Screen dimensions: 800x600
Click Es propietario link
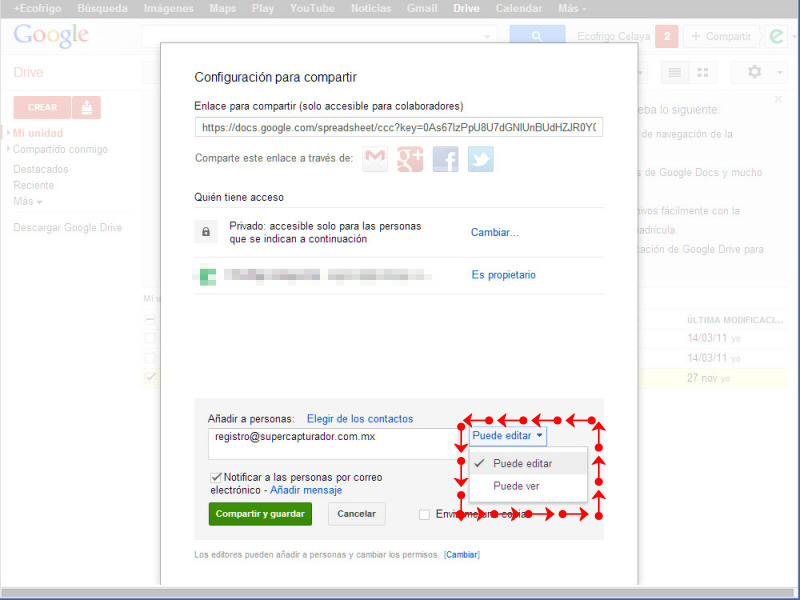tap(504, 275)
